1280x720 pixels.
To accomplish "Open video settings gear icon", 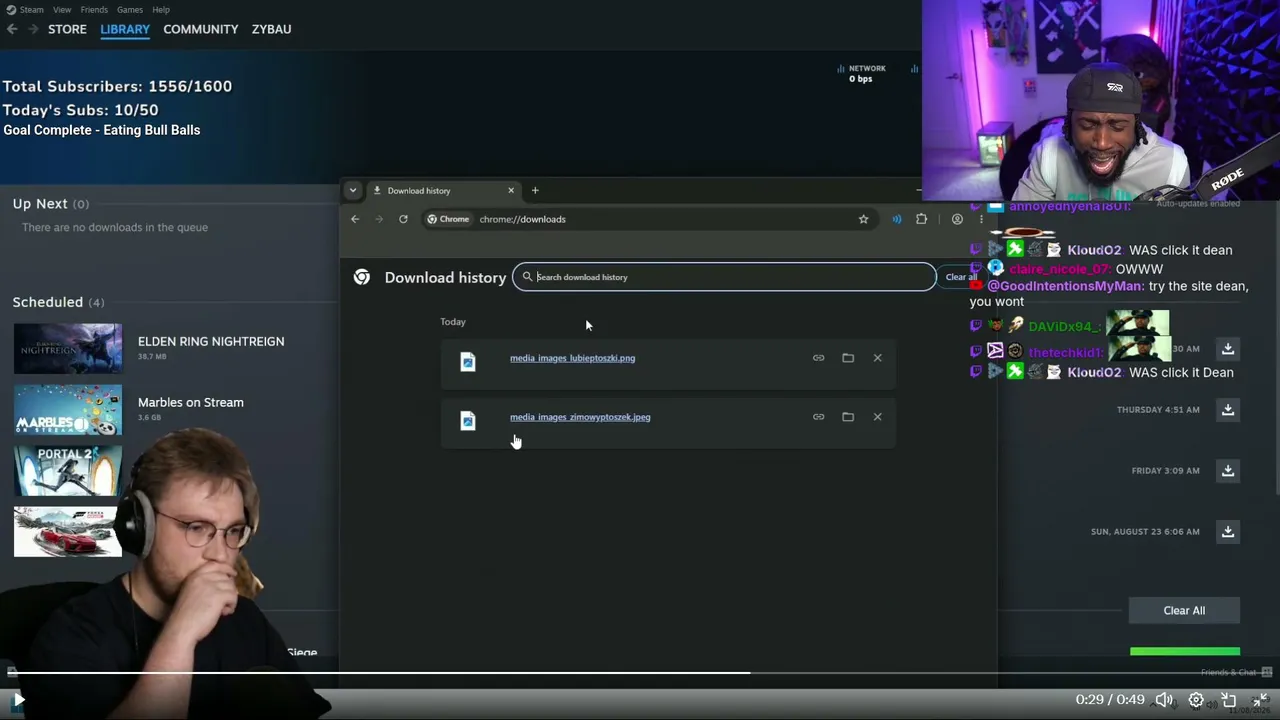I will pyautogui.click(x=1196, y=700).
